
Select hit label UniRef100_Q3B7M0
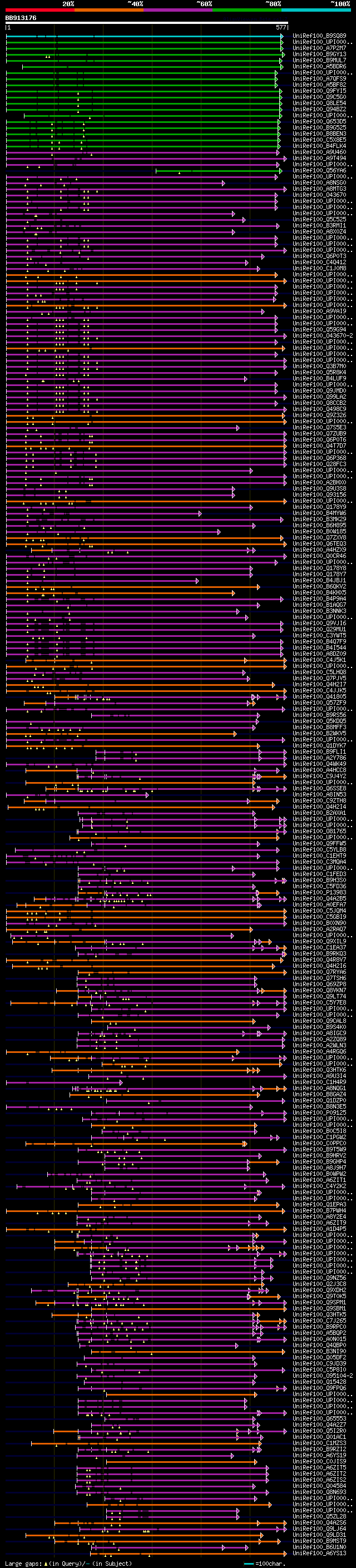click(x=319, y=367)
